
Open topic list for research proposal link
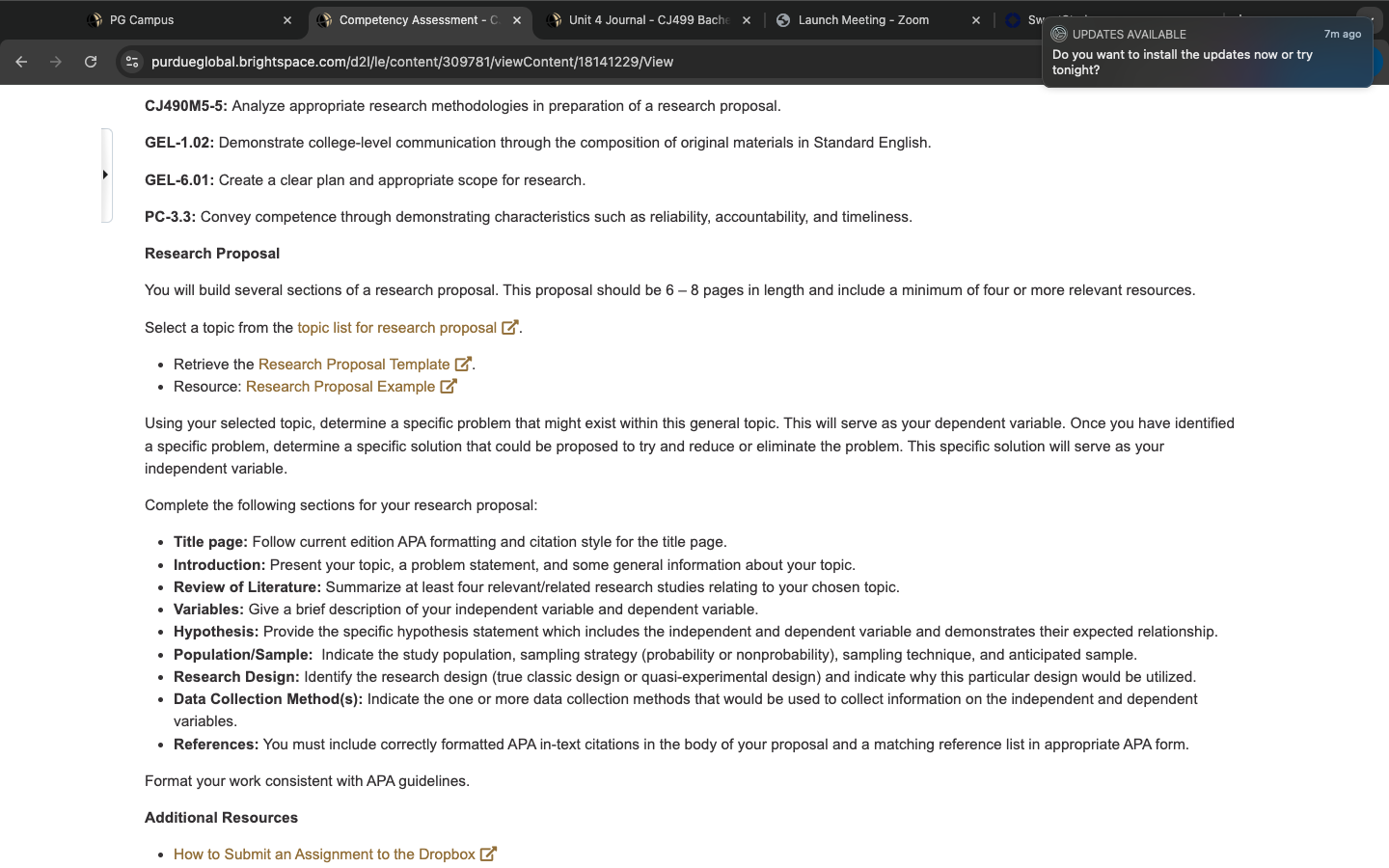[396, 328]
